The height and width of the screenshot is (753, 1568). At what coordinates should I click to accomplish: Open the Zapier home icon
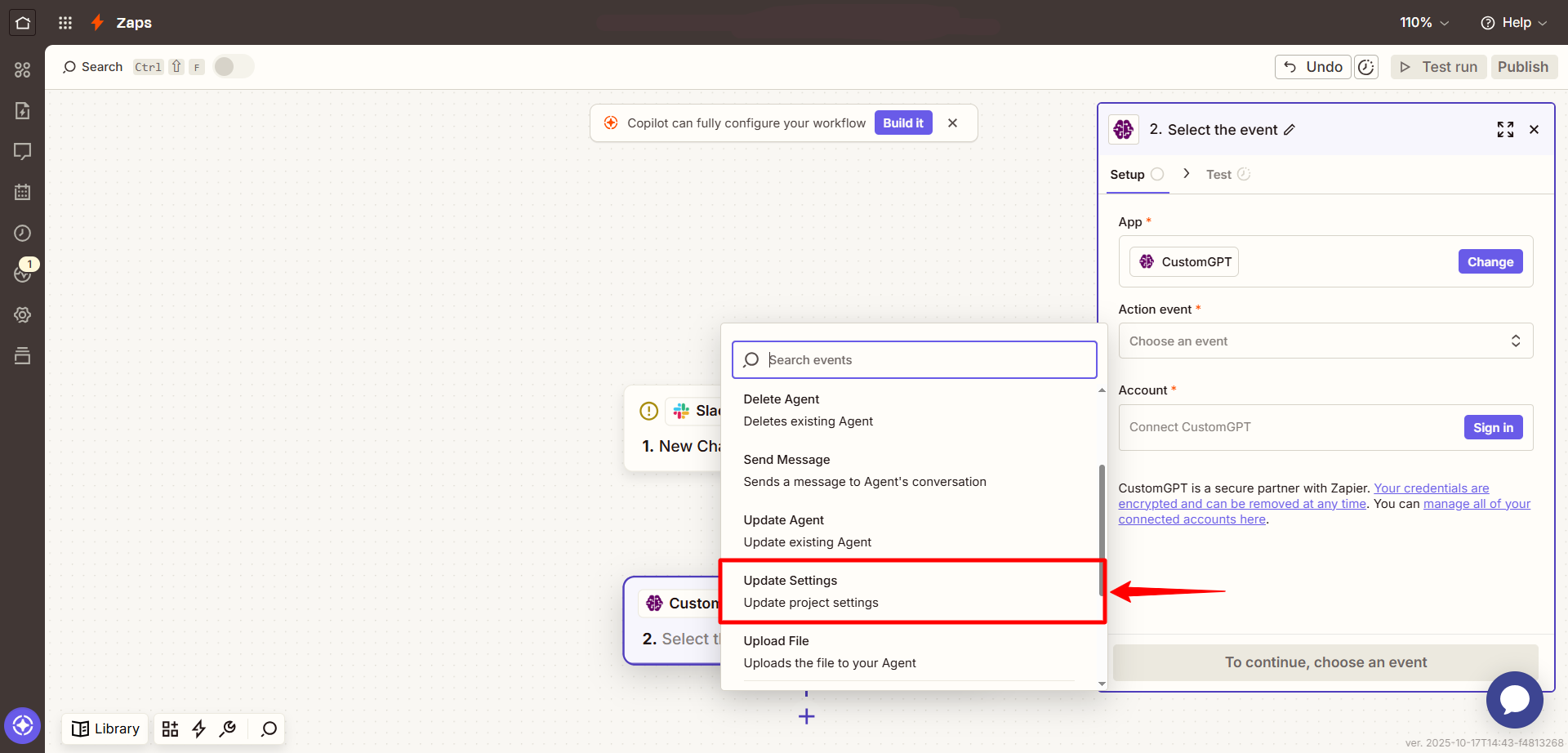click(x=22, y=23)
